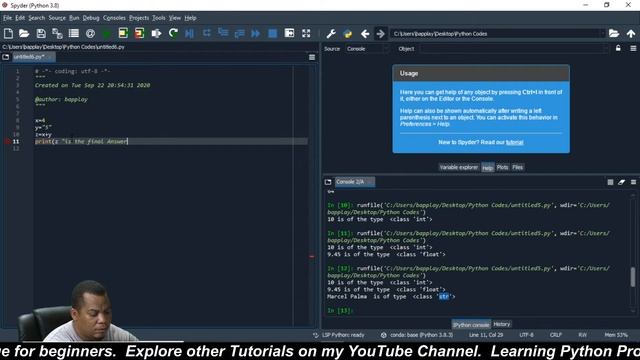Image resolution: width=640 pixels, height=360 pixels.
Task: Save the current file using the floppy icon
Action: tap(41, 33)
